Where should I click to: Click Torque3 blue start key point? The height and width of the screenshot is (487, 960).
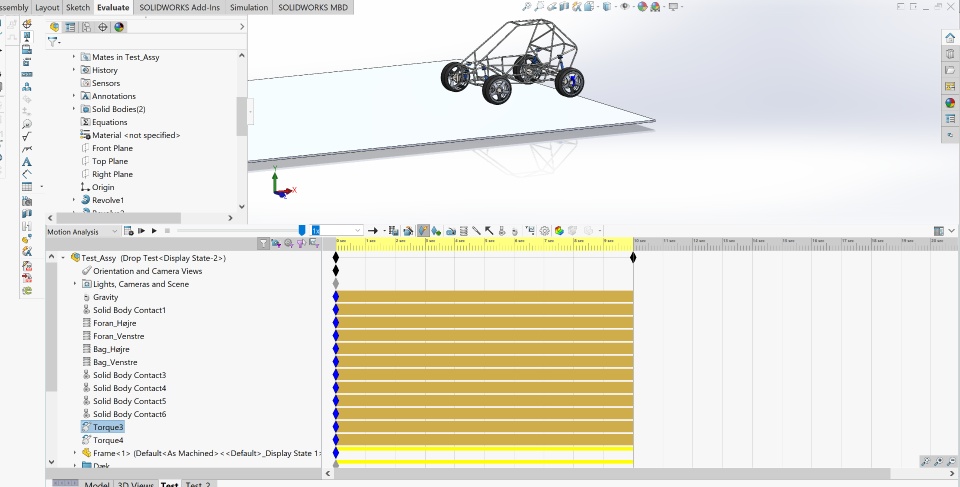(336, 426)
